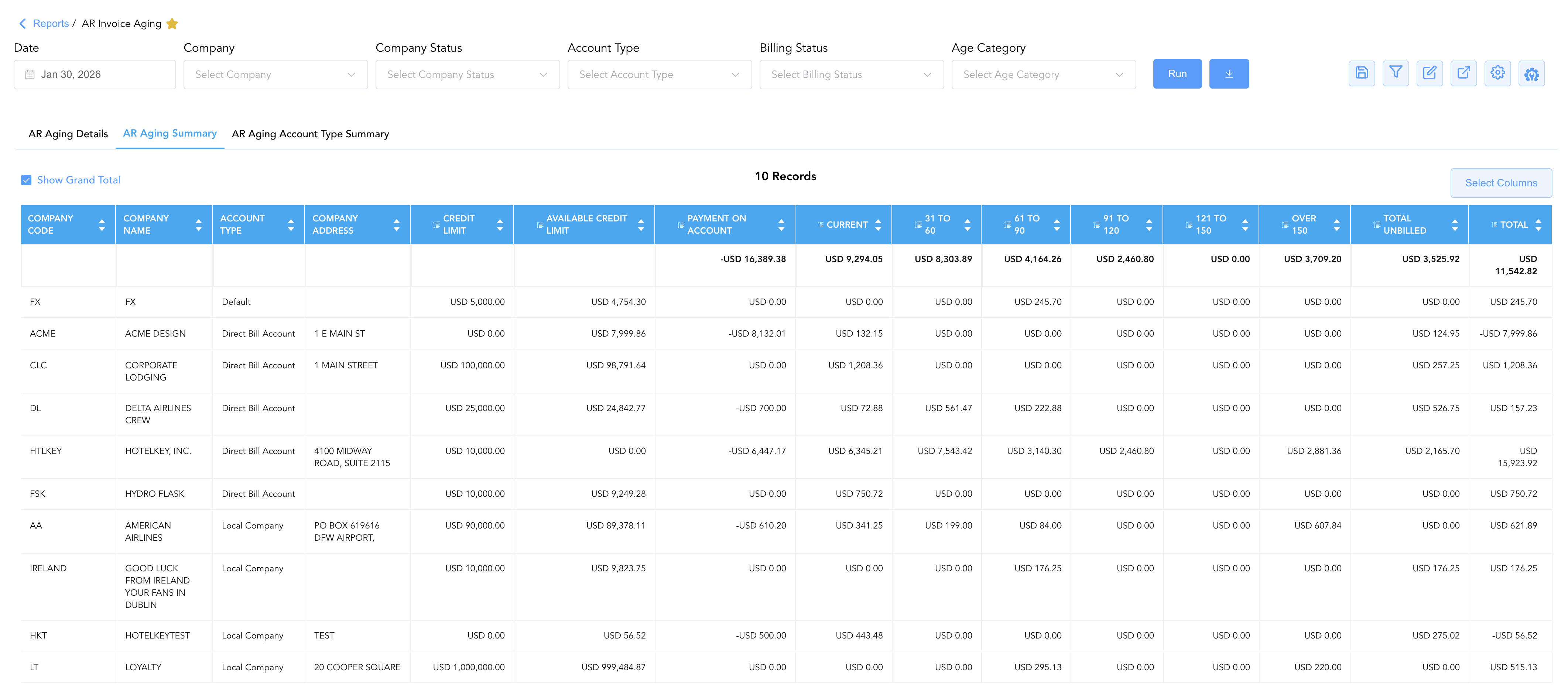Uncheck the Show Grand Total checkbox

pos(26,180)
